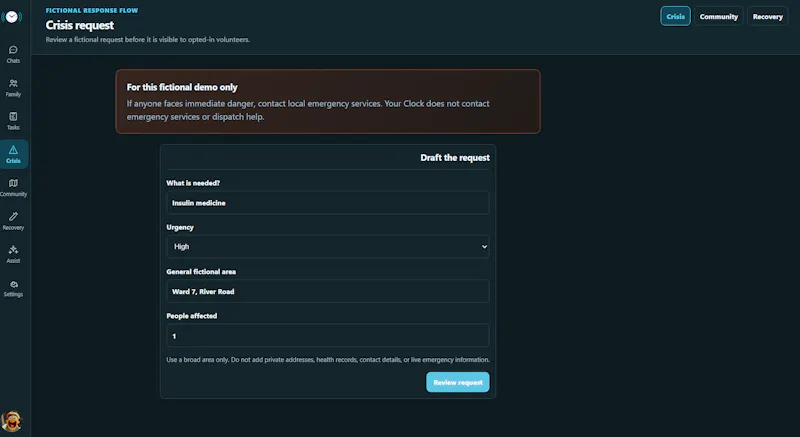Click the People affected number field

(328, 336)
